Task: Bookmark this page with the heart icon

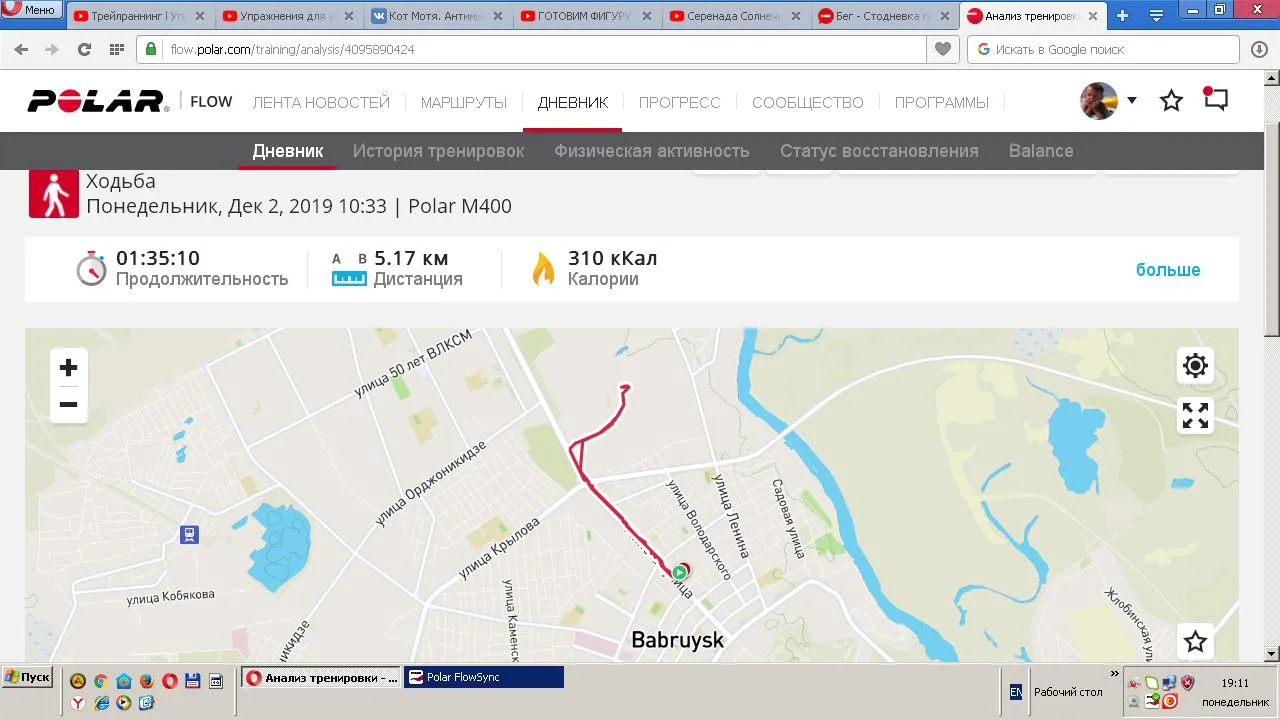Action: click(941, 49)
